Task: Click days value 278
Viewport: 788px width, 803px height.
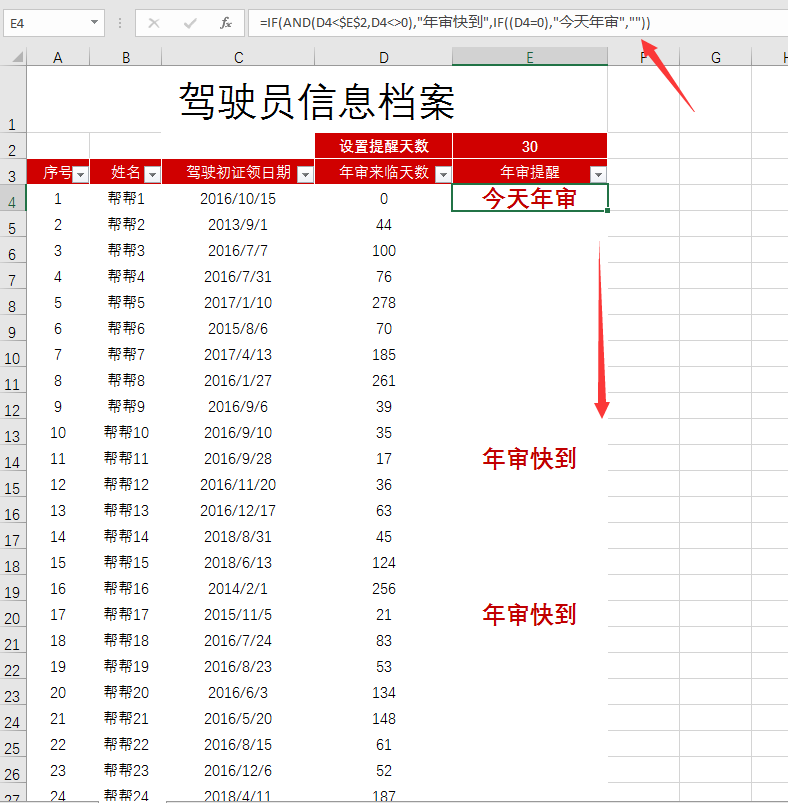Action: coord(384,302)
